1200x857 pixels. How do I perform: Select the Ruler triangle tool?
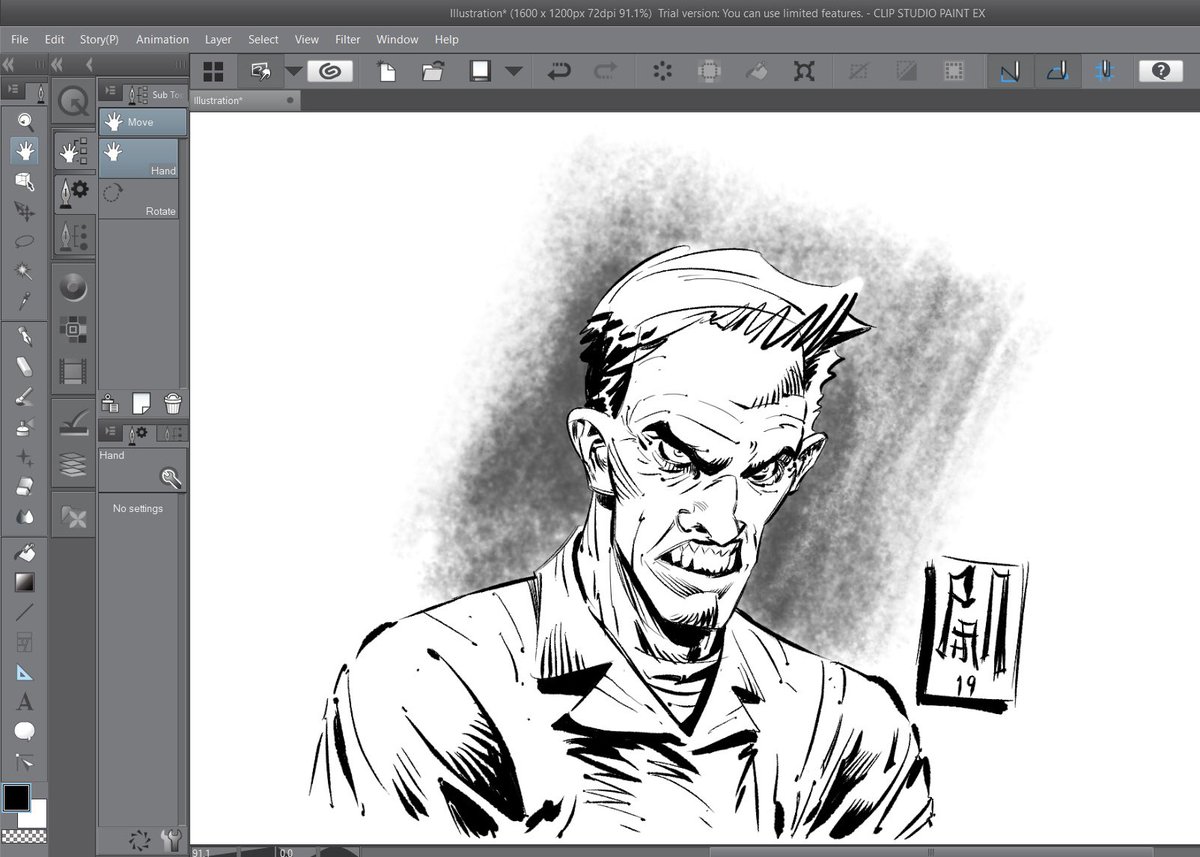[25, 672]
